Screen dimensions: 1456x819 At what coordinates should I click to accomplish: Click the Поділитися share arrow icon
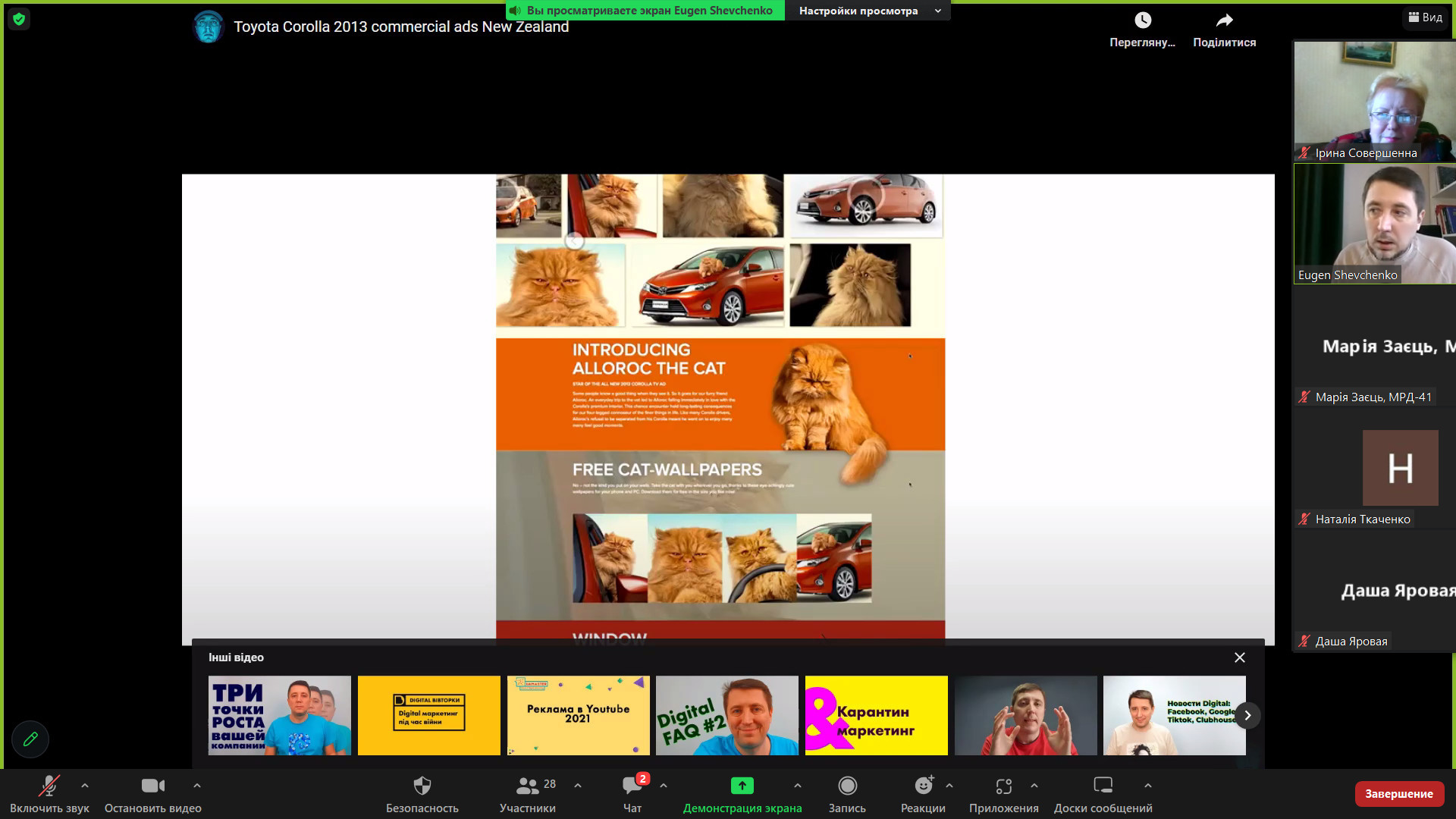1224,20
